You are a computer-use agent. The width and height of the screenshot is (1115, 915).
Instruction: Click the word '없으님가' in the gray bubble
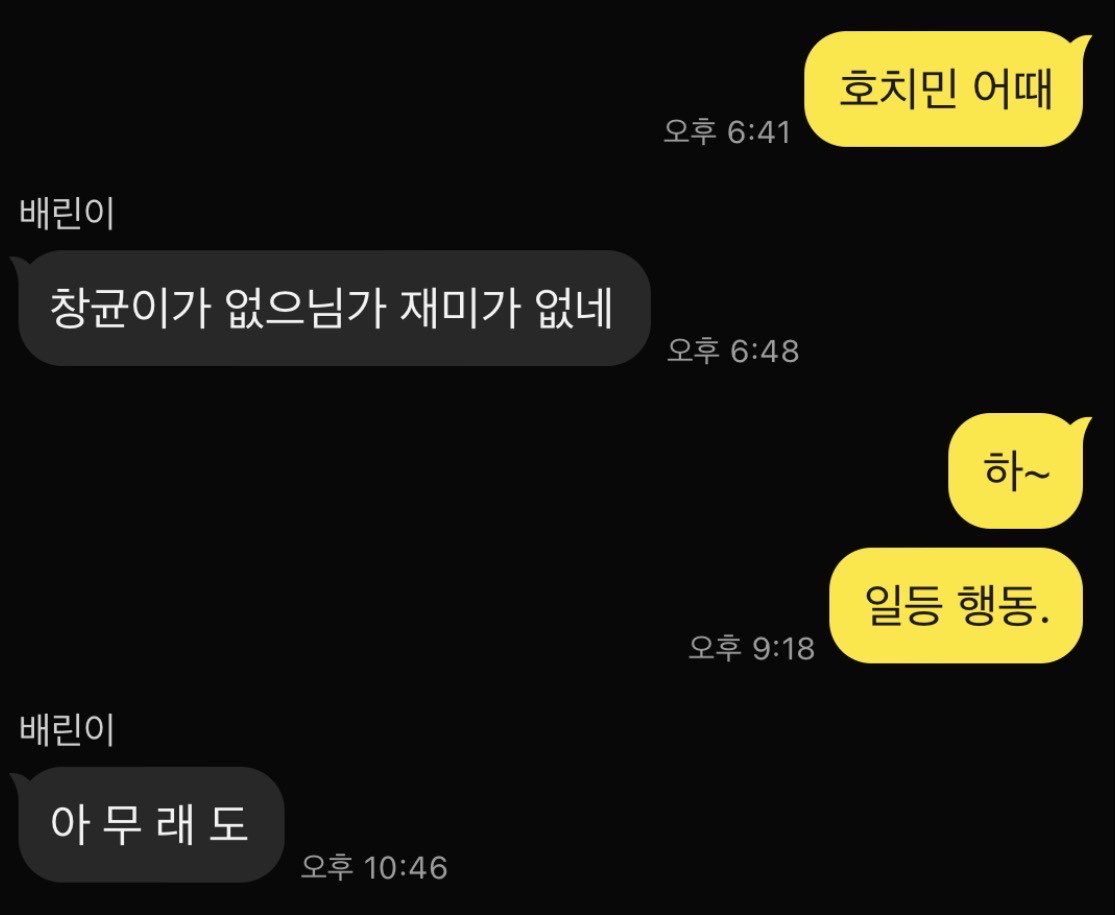pos(306,308)
